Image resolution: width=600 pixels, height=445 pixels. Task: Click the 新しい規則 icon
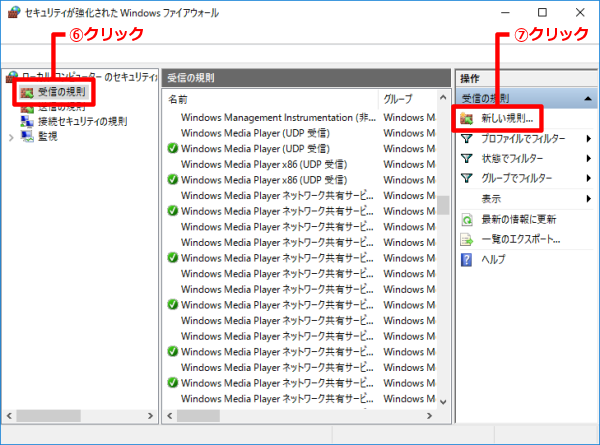click(467, 118)
